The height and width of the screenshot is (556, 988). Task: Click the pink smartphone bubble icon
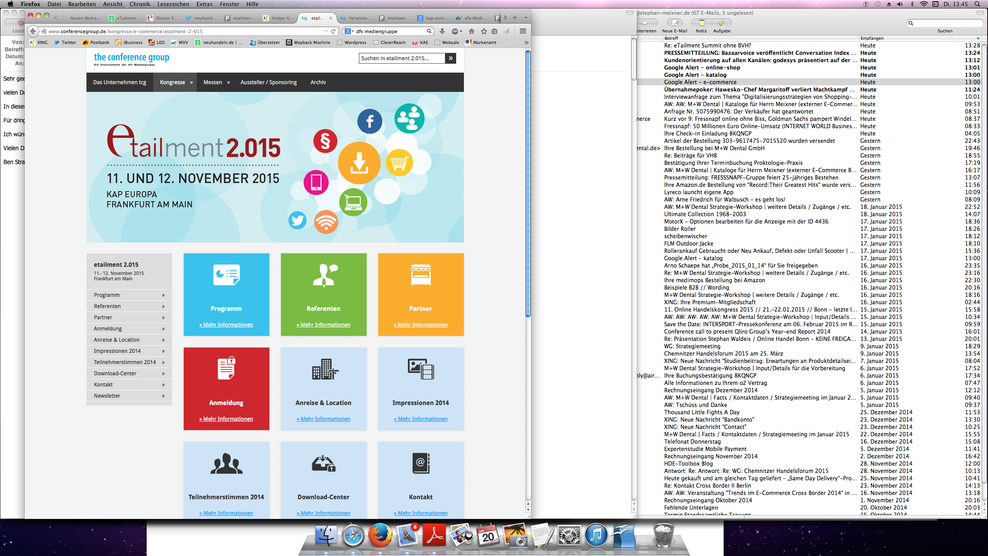coord(316,182)
